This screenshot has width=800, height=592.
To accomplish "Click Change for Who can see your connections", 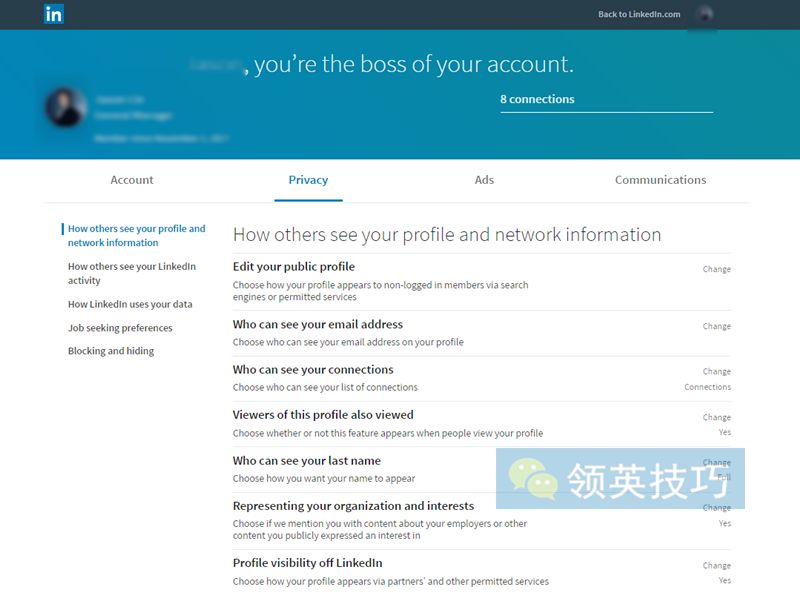I will click(716, 372).
